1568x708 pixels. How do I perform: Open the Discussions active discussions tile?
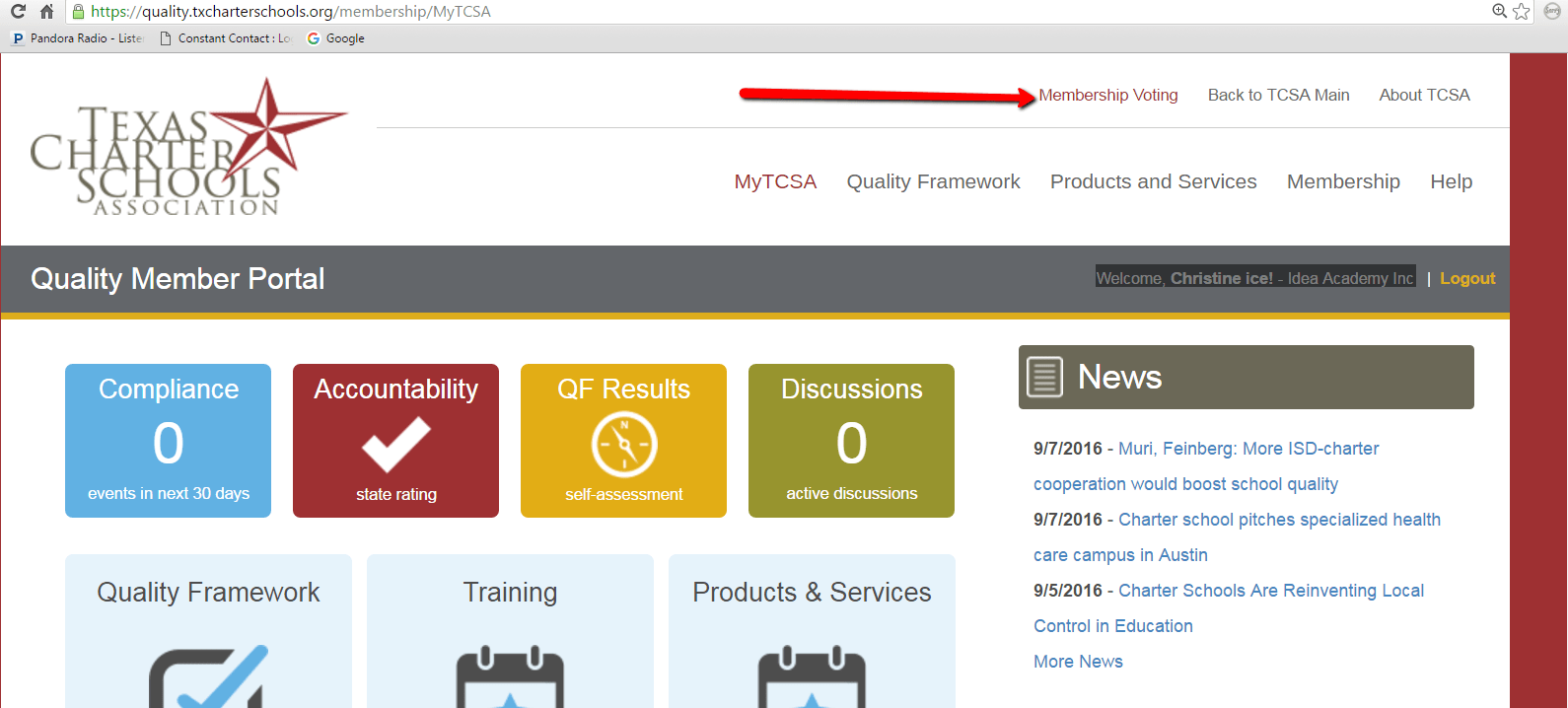(851, 441)
